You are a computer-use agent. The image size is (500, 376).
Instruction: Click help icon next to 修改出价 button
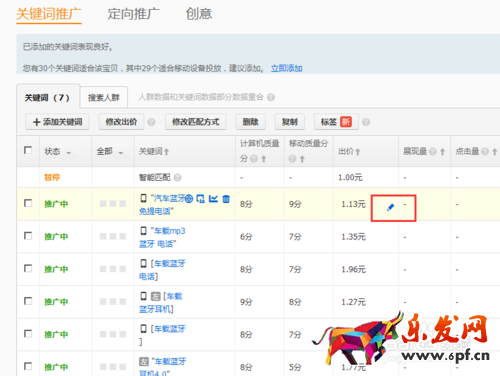point(151,122)
